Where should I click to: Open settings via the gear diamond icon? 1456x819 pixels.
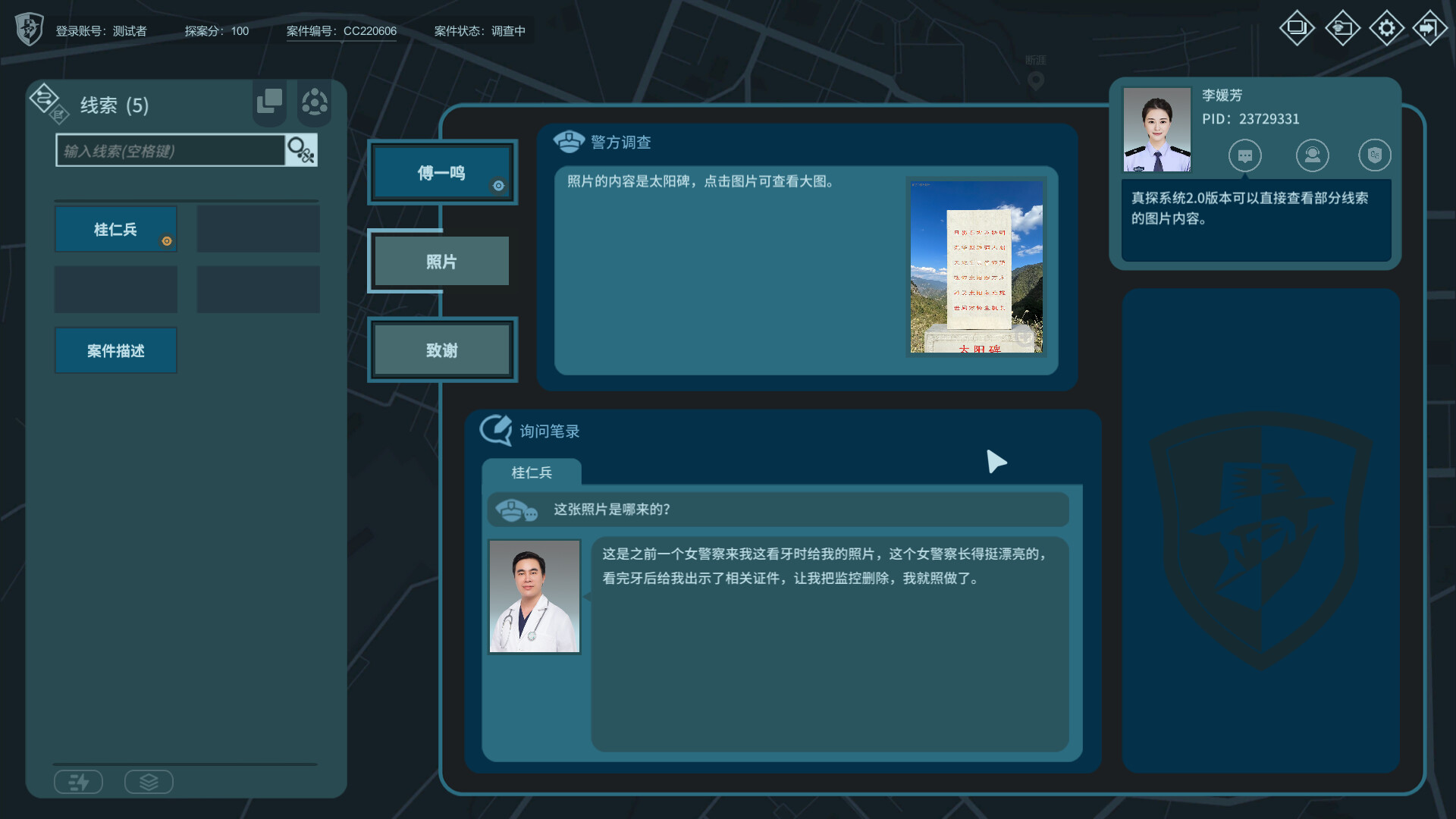[x=1386, y=27]
